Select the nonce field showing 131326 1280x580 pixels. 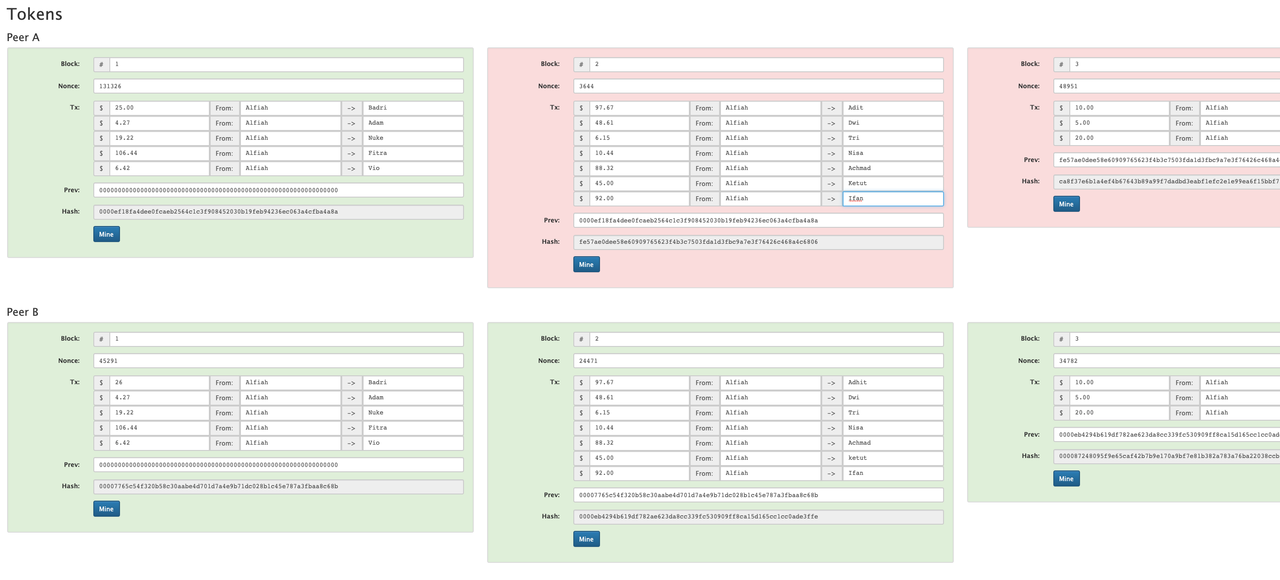279,86
